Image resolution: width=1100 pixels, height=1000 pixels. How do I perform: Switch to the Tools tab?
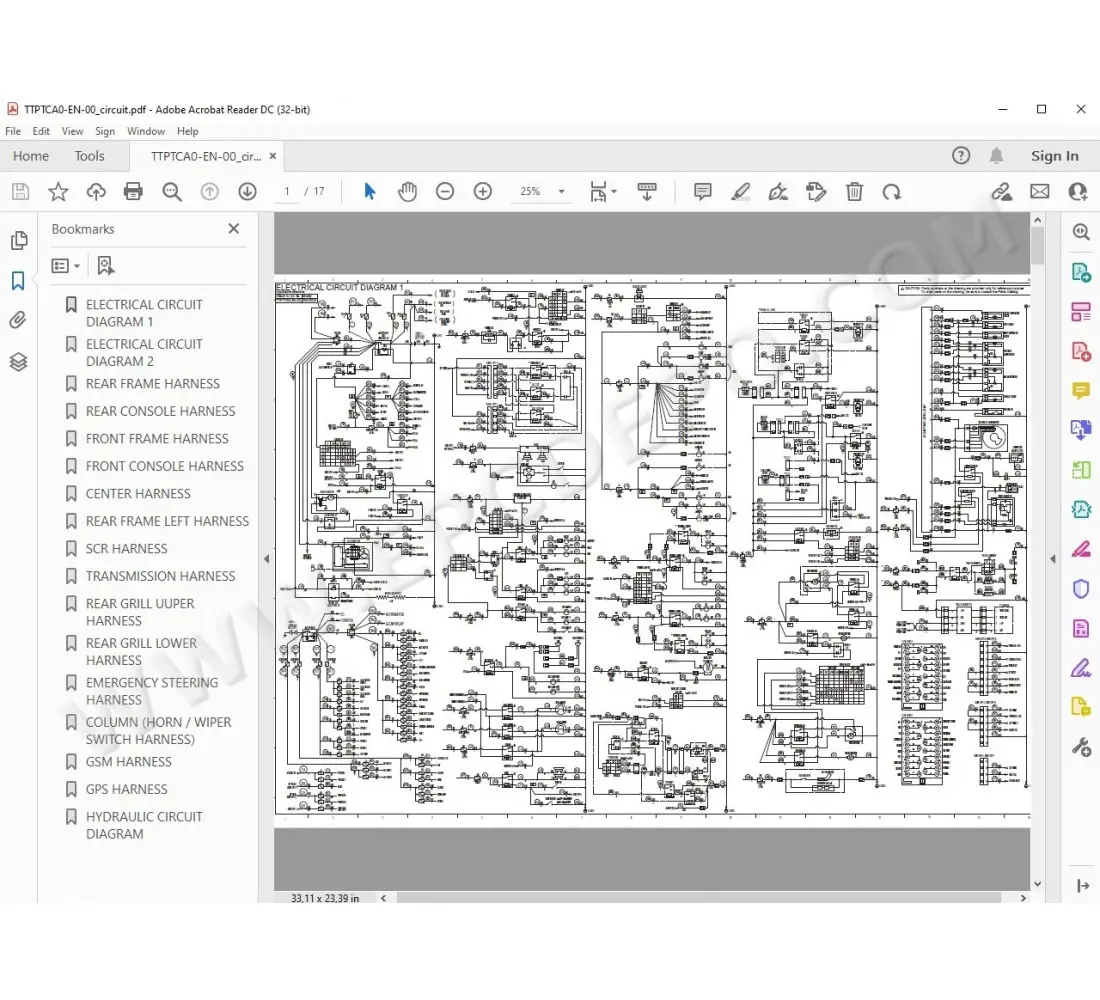click(x=89, y=156)
